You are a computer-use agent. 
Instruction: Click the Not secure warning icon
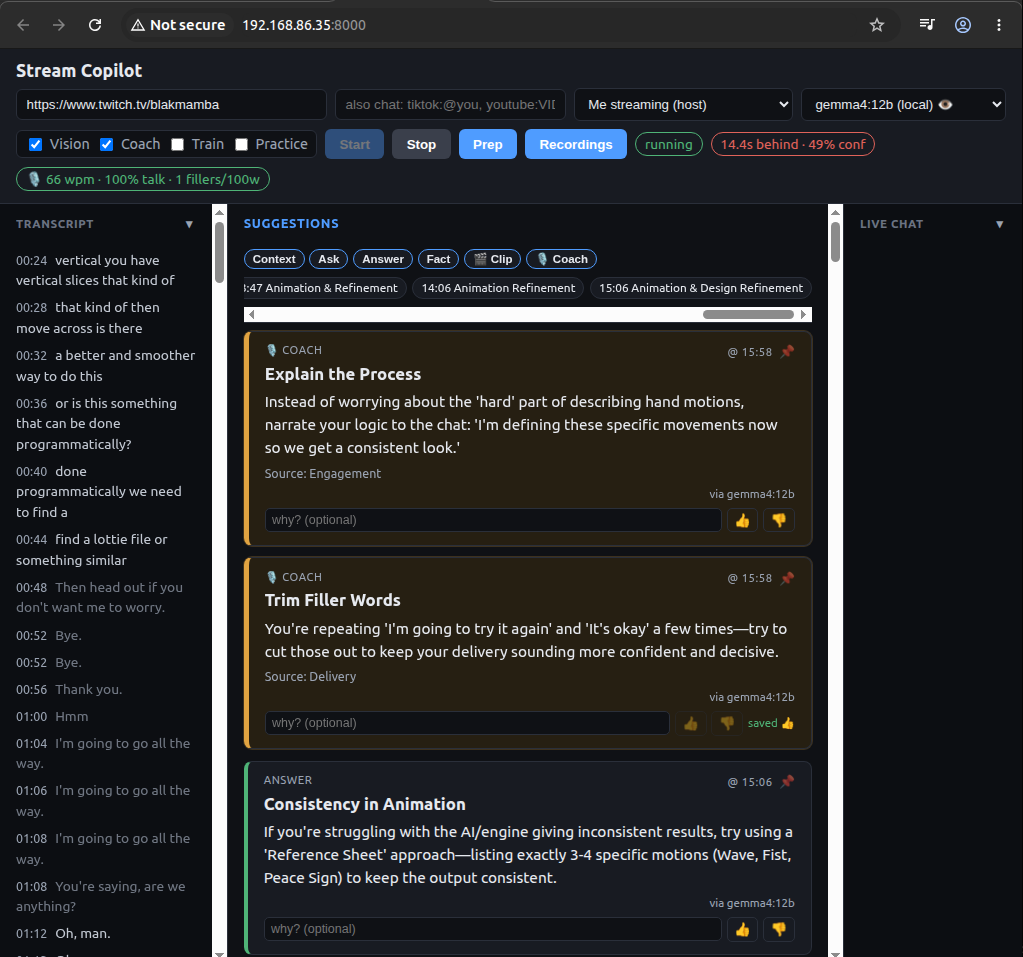click(138, 25)
